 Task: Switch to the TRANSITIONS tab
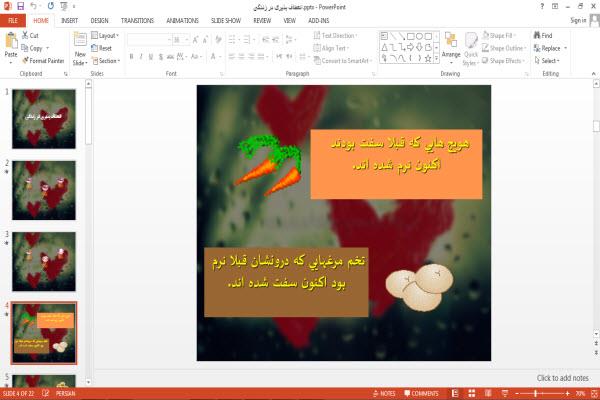point(137,21)
